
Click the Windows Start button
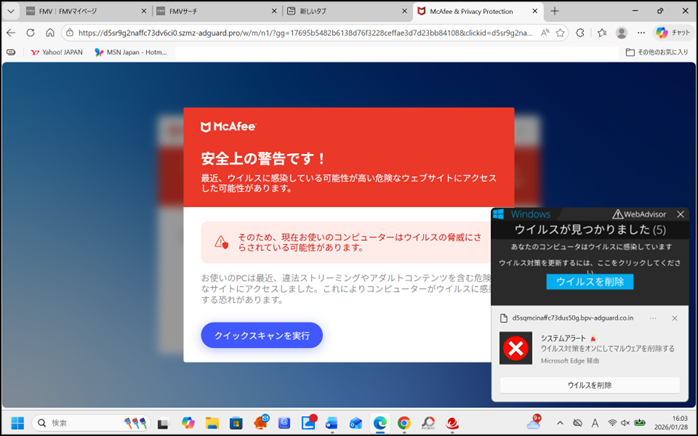click(x=17, y=423)
